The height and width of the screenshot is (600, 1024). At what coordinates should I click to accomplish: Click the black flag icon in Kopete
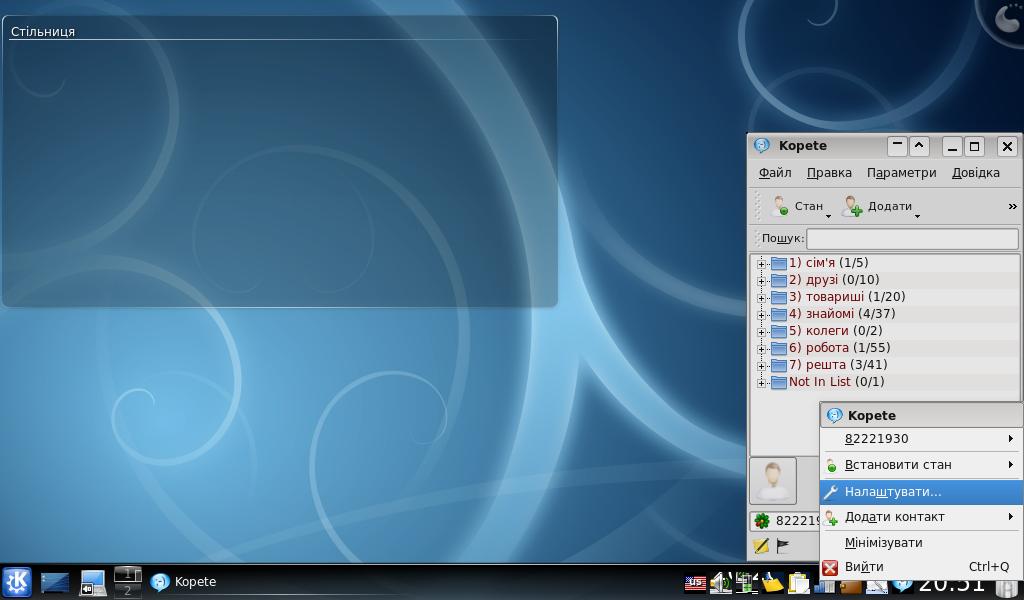782,546
